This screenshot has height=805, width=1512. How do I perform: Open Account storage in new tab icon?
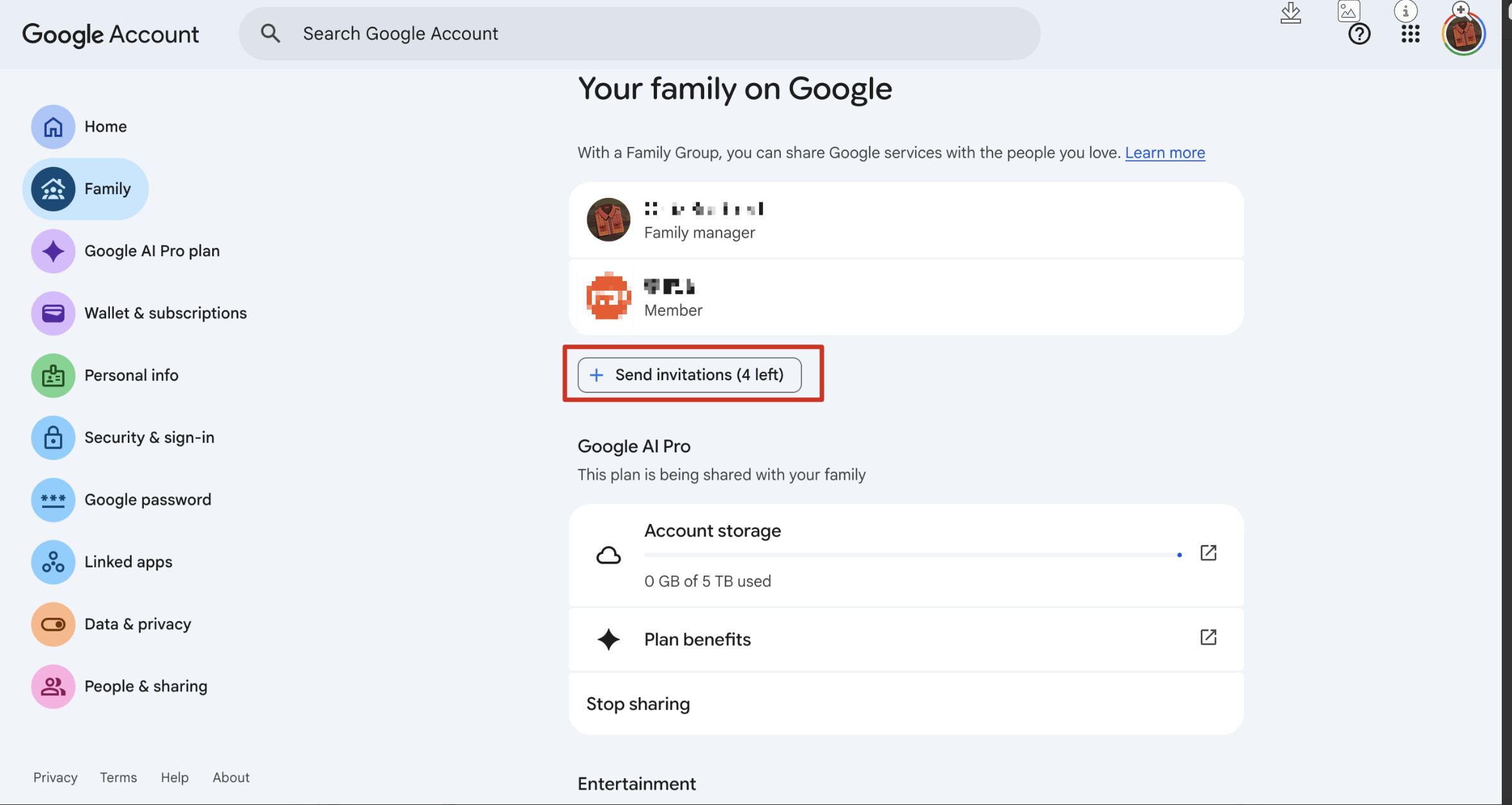[1208, 553]
